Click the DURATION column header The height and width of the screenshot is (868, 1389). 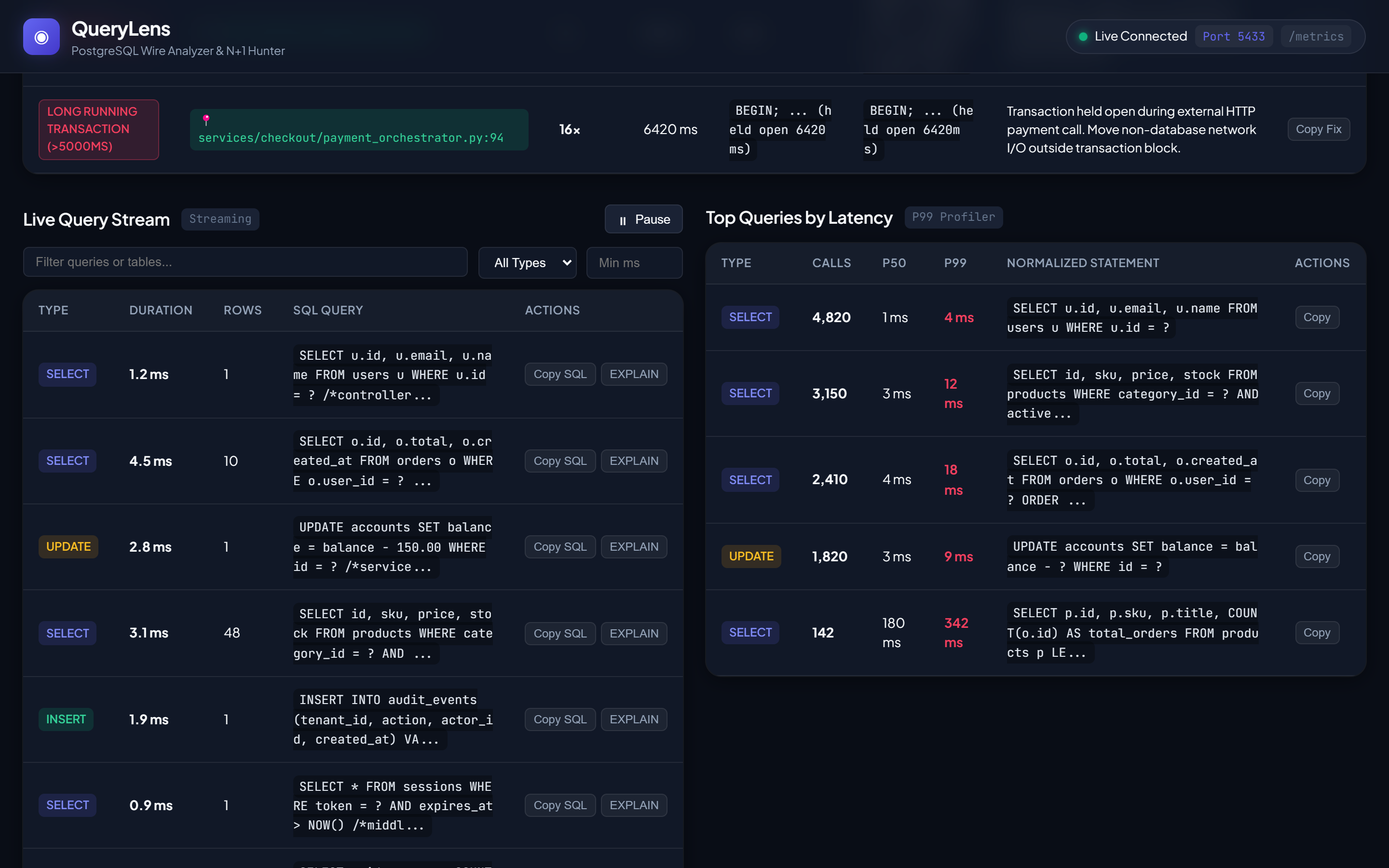(x=161, y=310)
